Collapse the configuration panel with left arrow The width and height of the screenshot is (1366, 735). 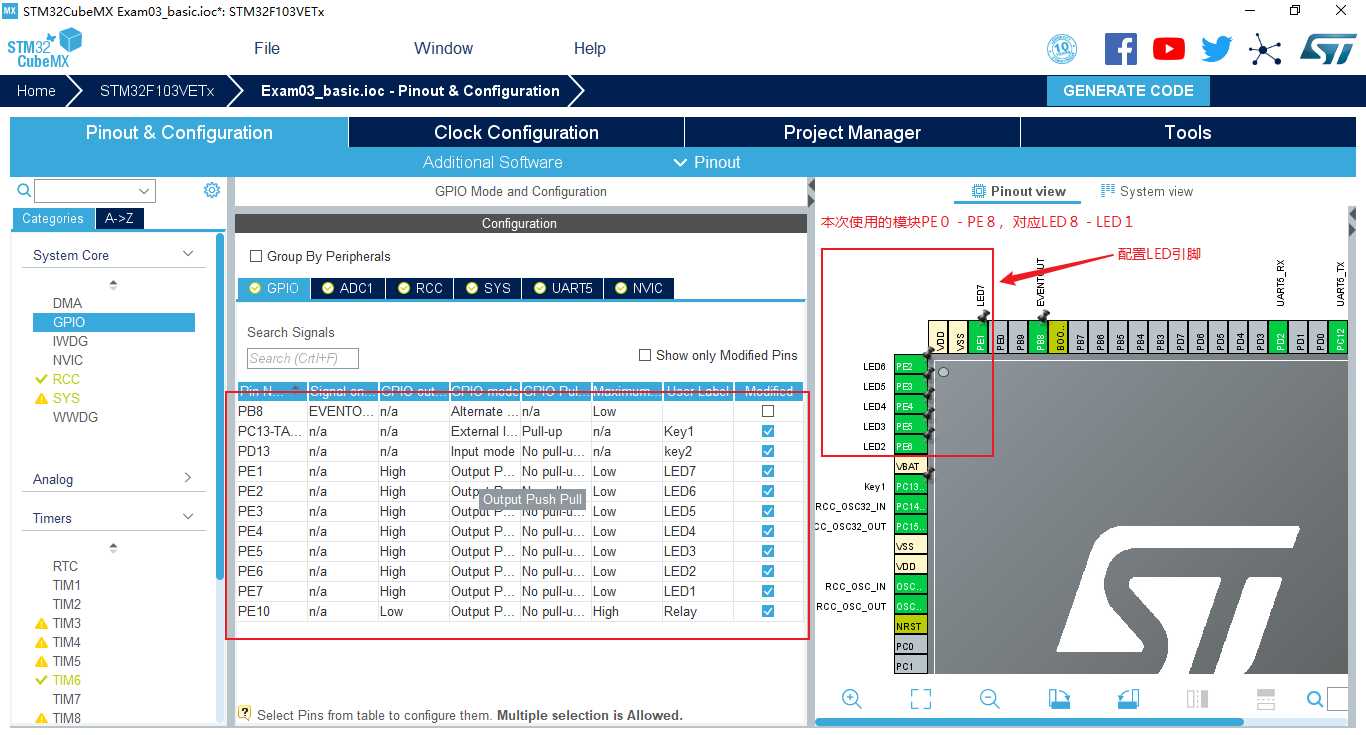coord(810,188)
